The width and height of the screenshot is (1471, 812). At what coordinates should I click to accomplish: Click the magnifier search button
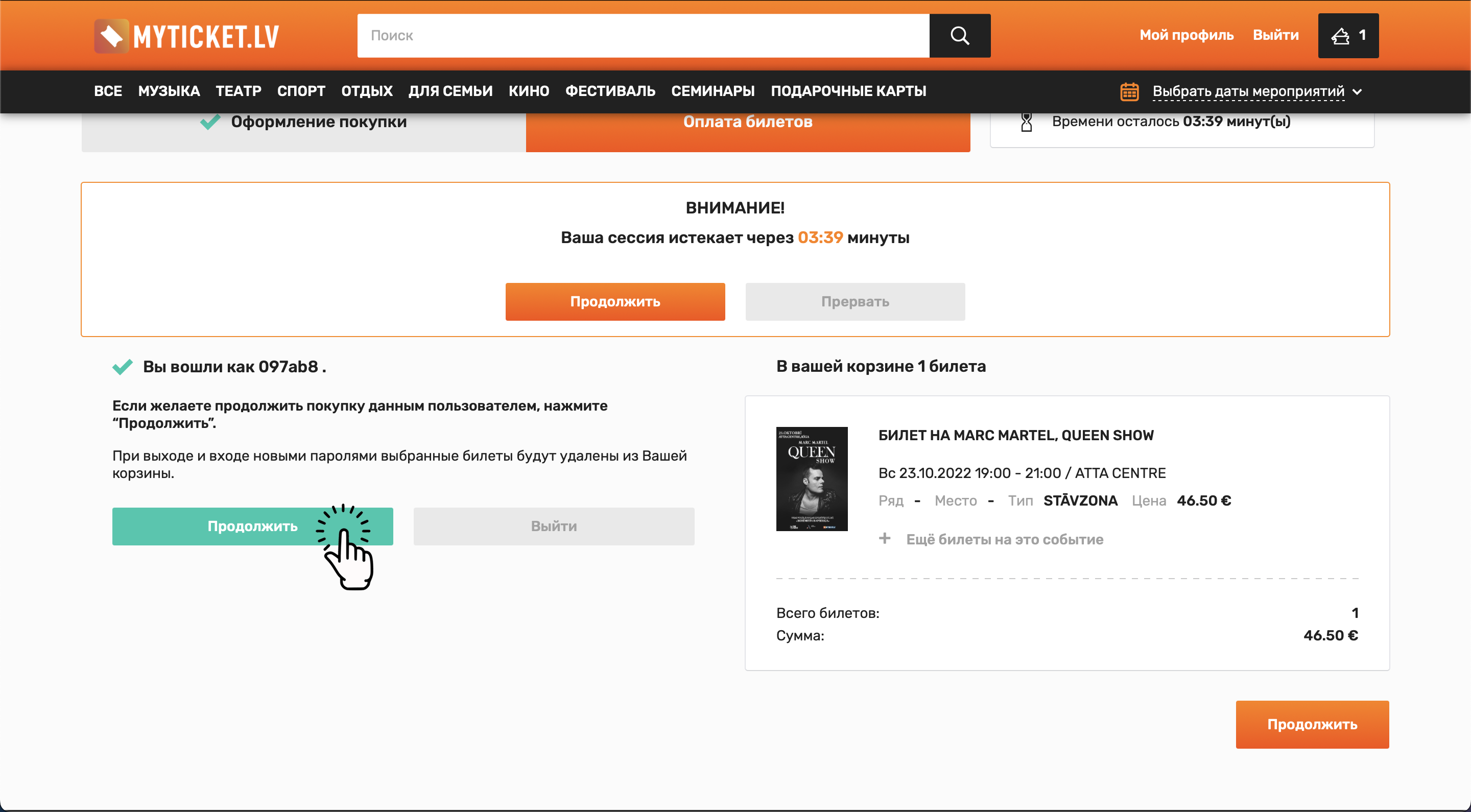959,35
